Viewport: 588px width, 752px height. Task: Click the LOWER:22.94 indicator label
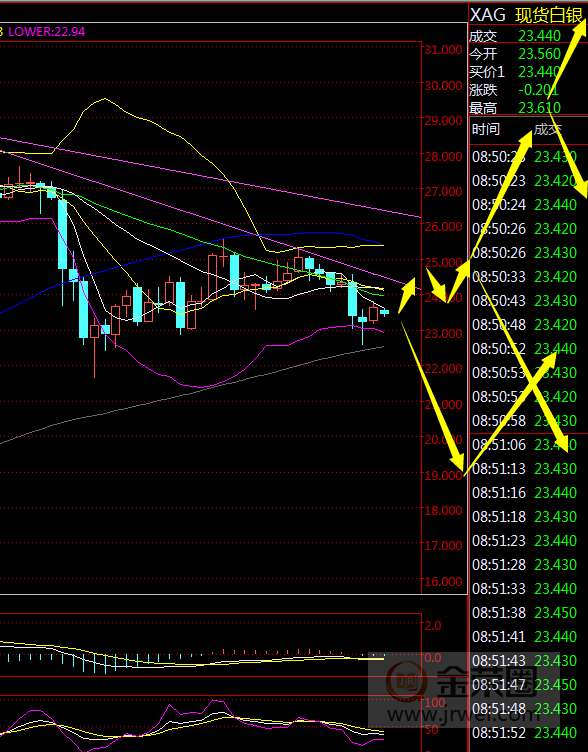pyautogui.click(x=47, y=32)
